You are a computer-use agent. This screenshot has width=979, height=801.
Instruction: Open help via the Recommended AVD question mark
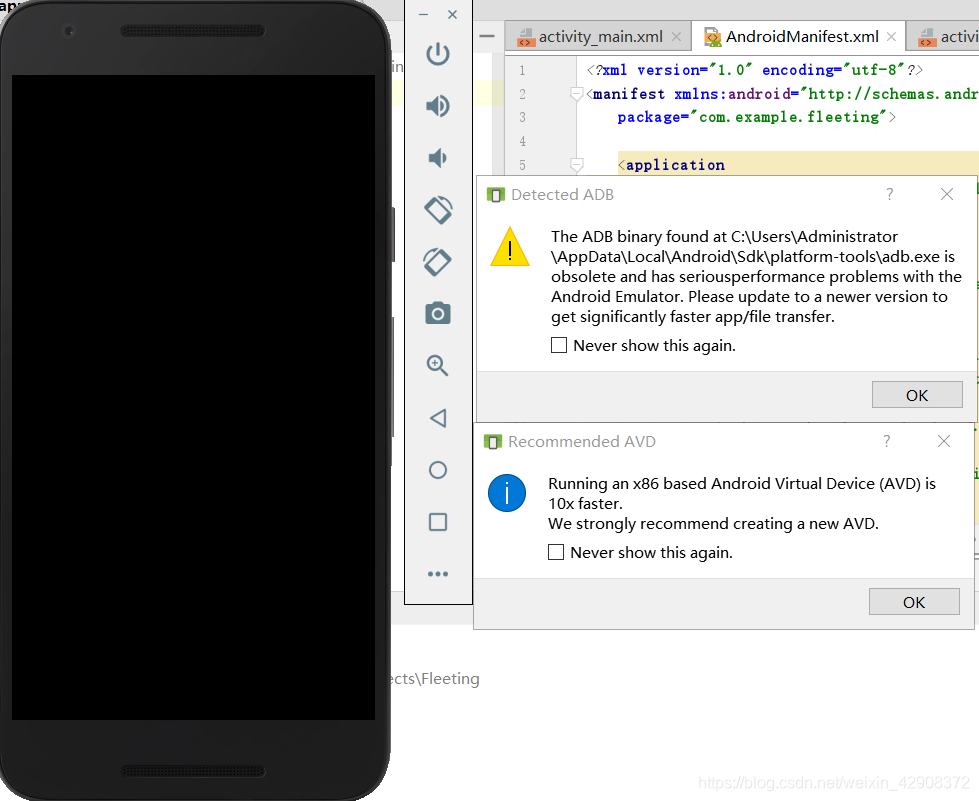886,441
